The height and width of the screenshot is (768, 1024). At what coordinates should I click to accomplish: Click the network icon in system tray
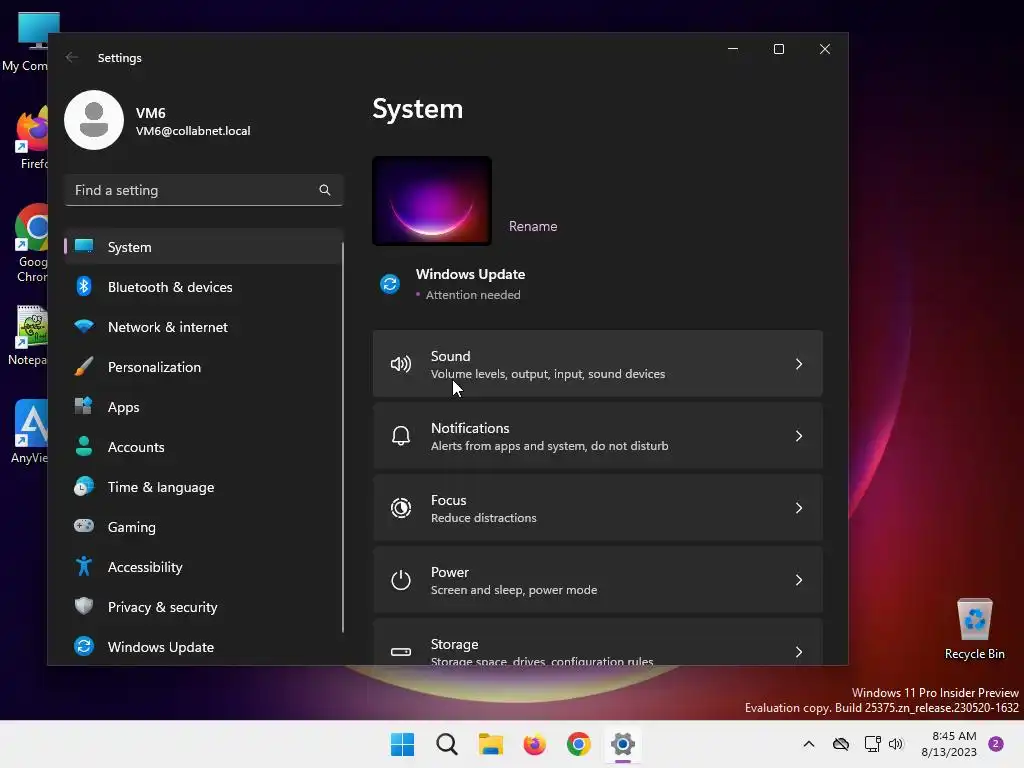(872, 744)
